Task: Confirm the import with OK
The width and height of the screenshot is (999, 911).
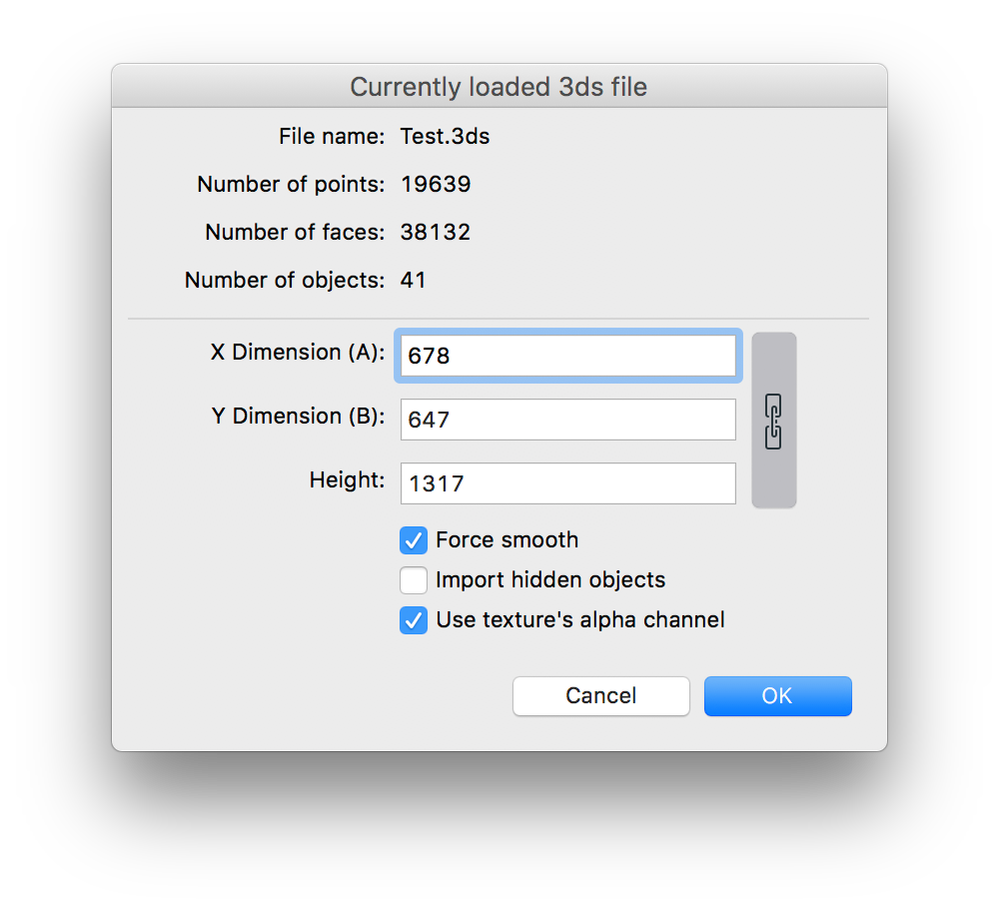Action: [x=777, y=696]
